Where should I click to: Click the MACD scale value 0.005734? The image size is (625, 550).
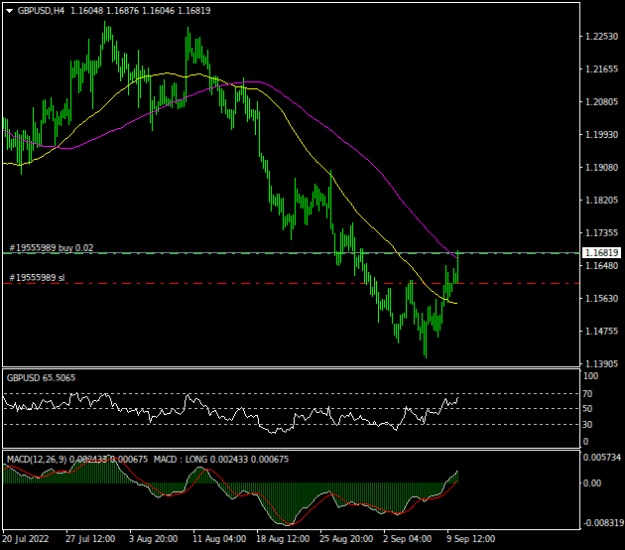[x=602, y=458]
